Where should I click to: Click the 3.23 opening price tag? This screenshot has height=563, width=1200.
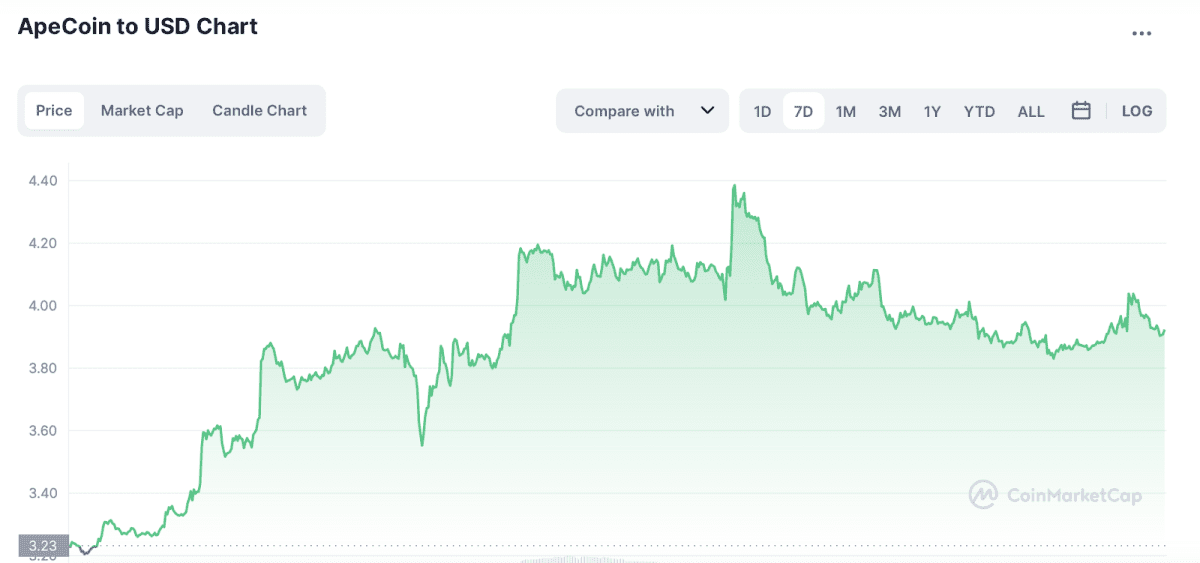43,546
